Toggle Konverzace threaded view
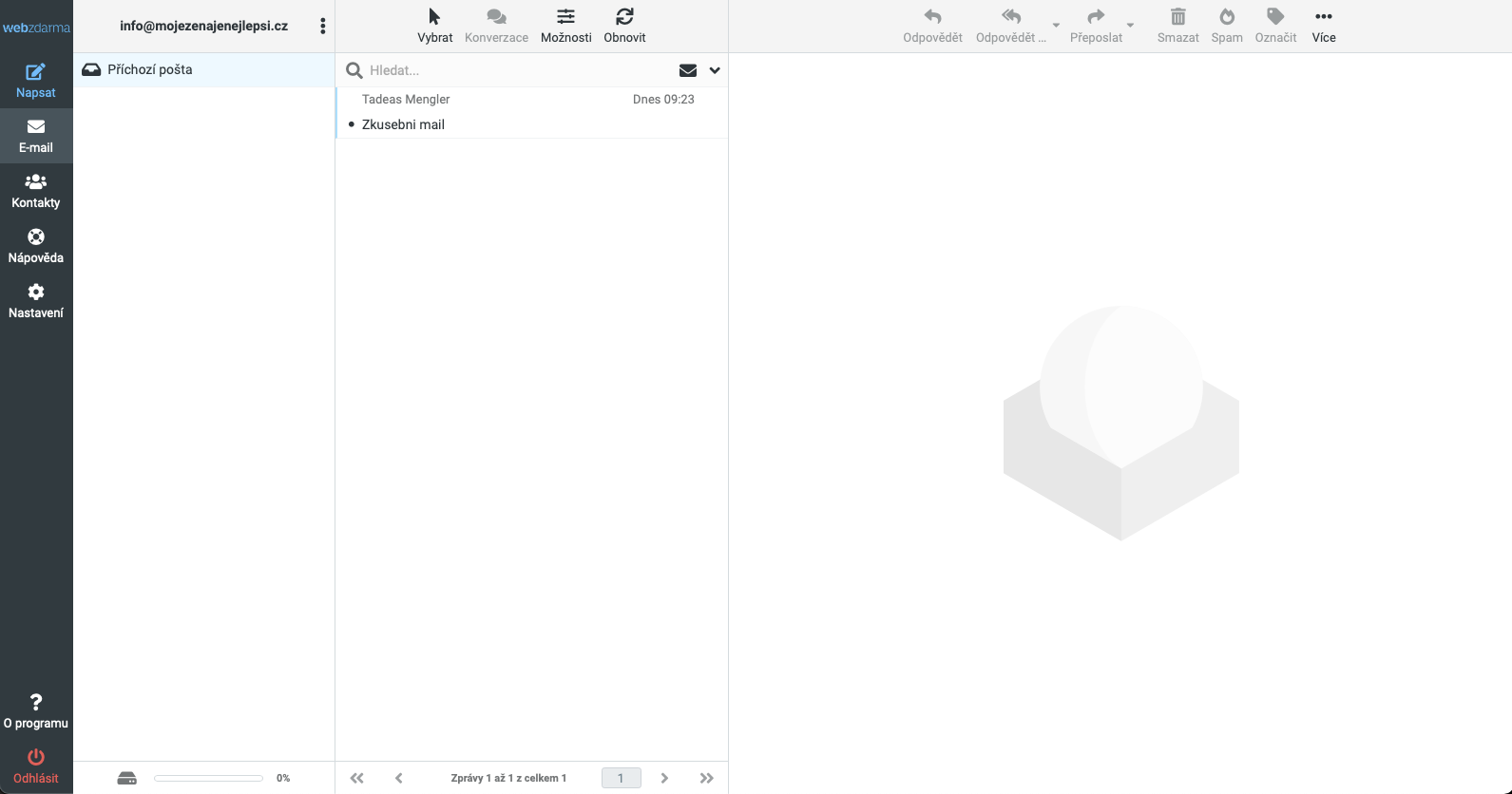This screenshot has height=794, width=1512. pos(496,27)
